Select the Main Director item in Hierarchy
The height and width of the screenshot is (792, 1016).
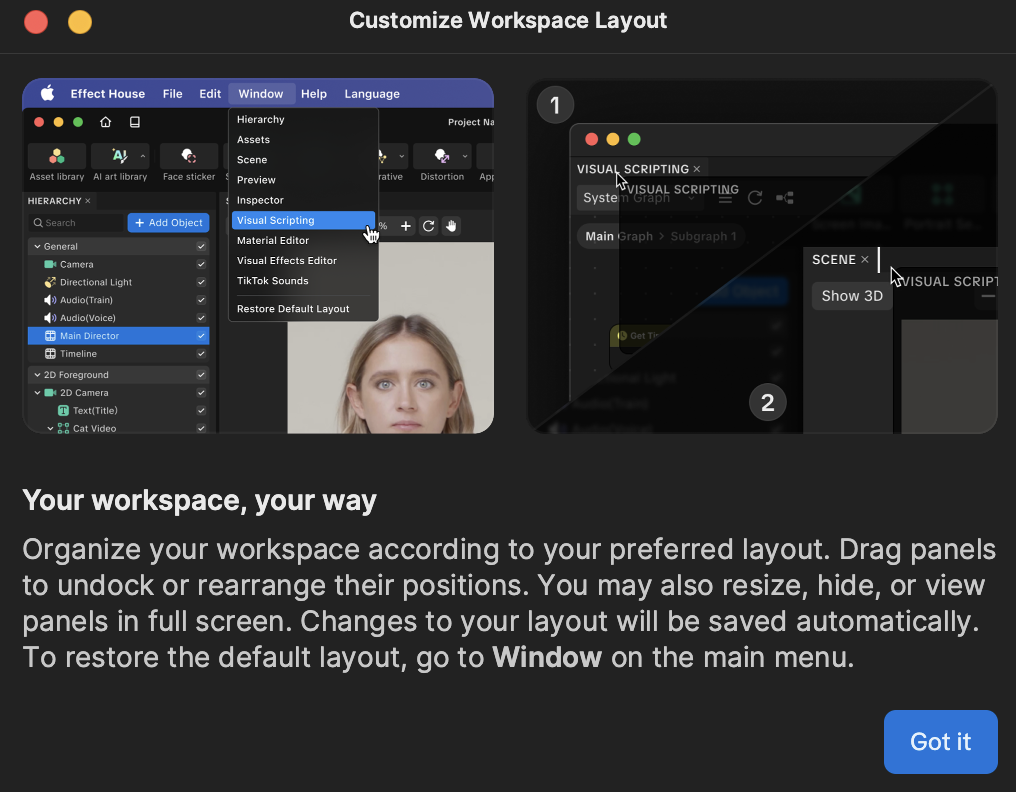tap(90, 336)
